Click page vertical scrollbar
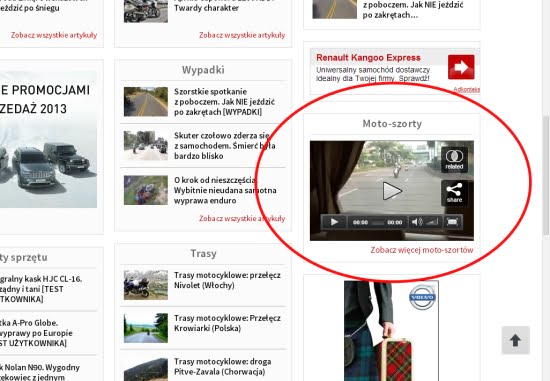 546,175
